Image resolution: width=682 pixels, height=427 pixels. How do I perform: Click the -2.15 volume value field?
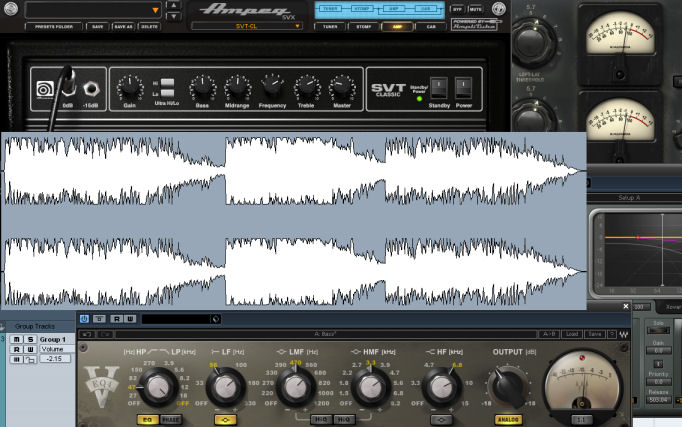pyautogui.click(x=55, y=359)
